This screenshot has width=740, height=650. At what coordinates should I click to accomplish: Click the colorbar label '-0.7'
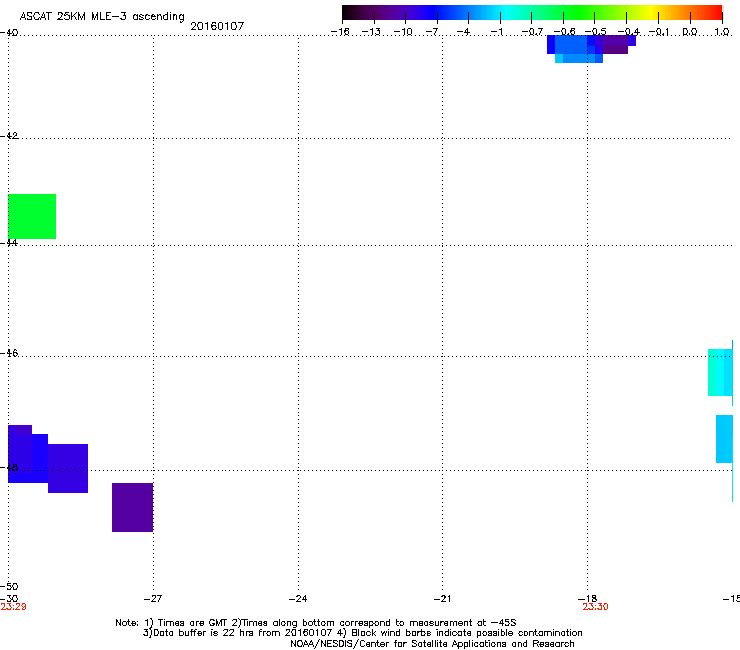point(532,32)
